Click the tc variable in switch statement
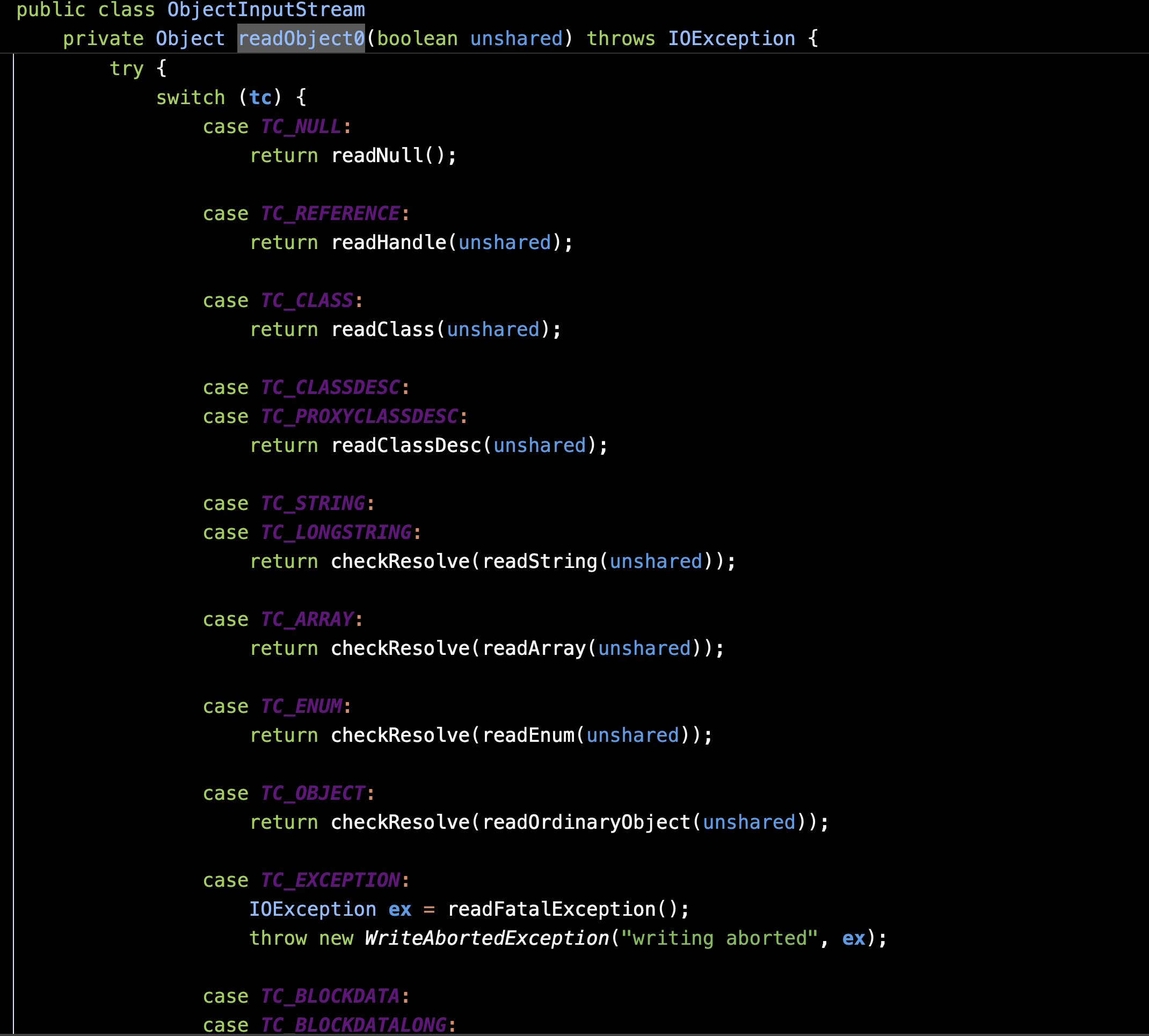The width and height of the screenshot is (1149, 1036). [261, 97]
